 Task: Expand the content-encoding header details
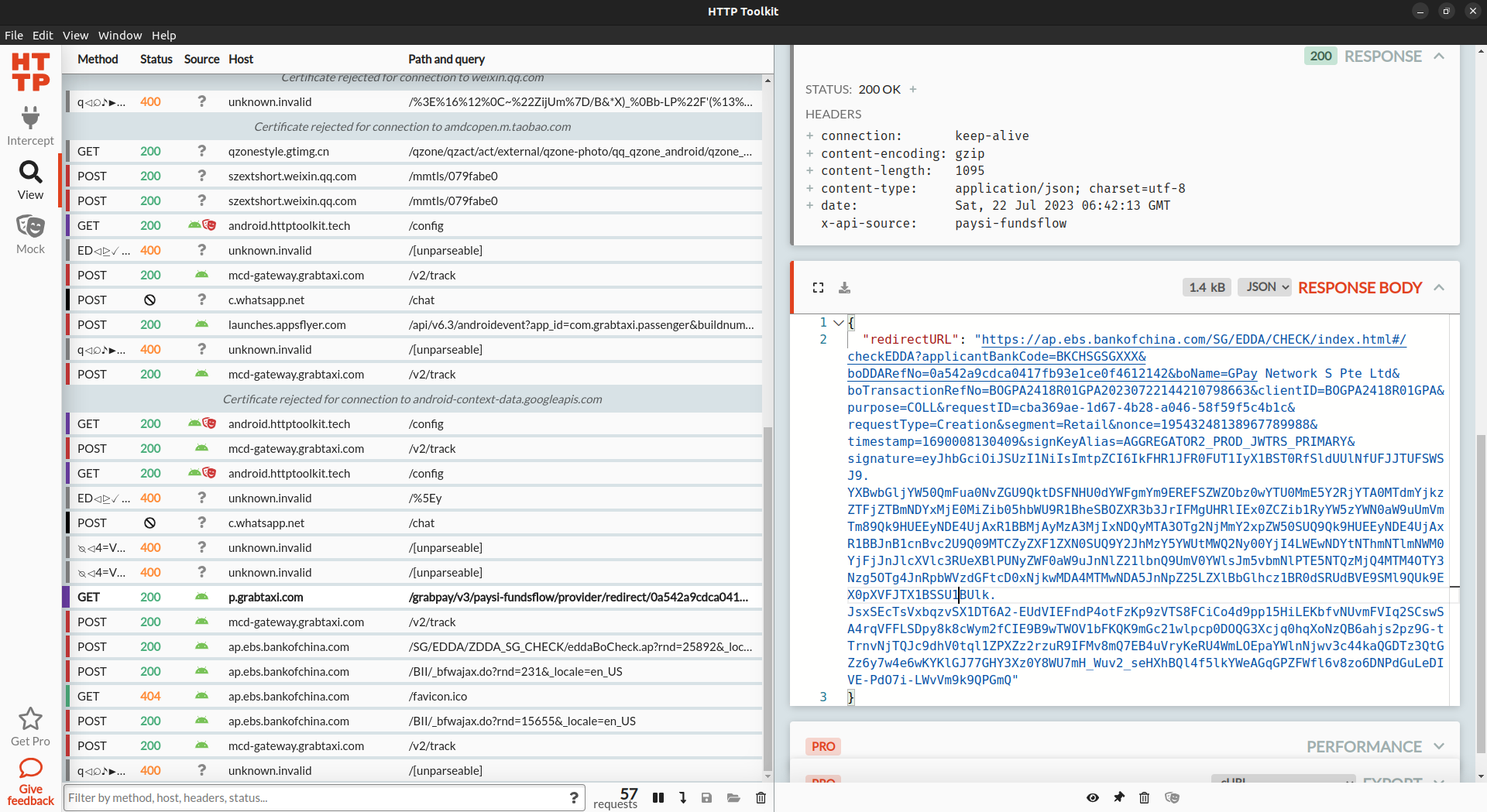tap(810, 153)
